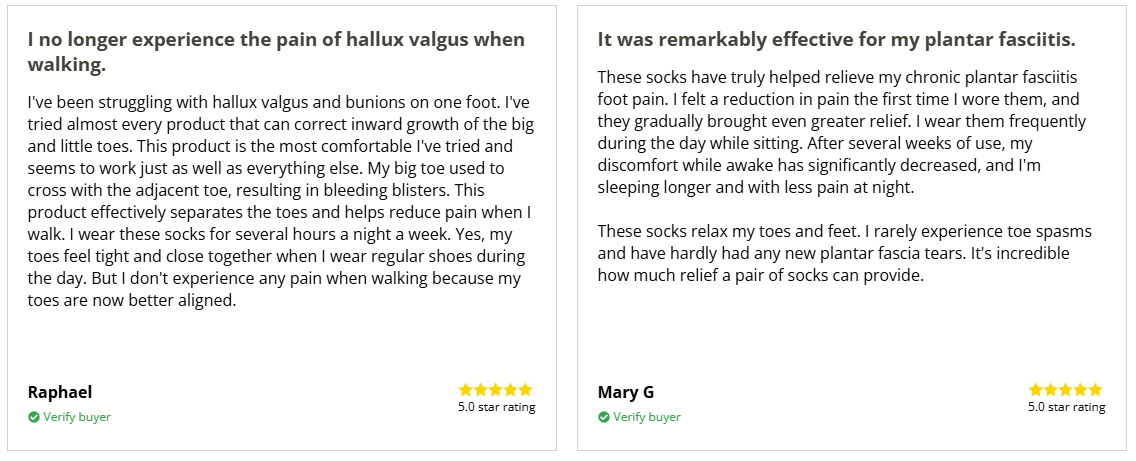
Task: Click "Verify buyer" text under Mary G
Action: [647, 417]
